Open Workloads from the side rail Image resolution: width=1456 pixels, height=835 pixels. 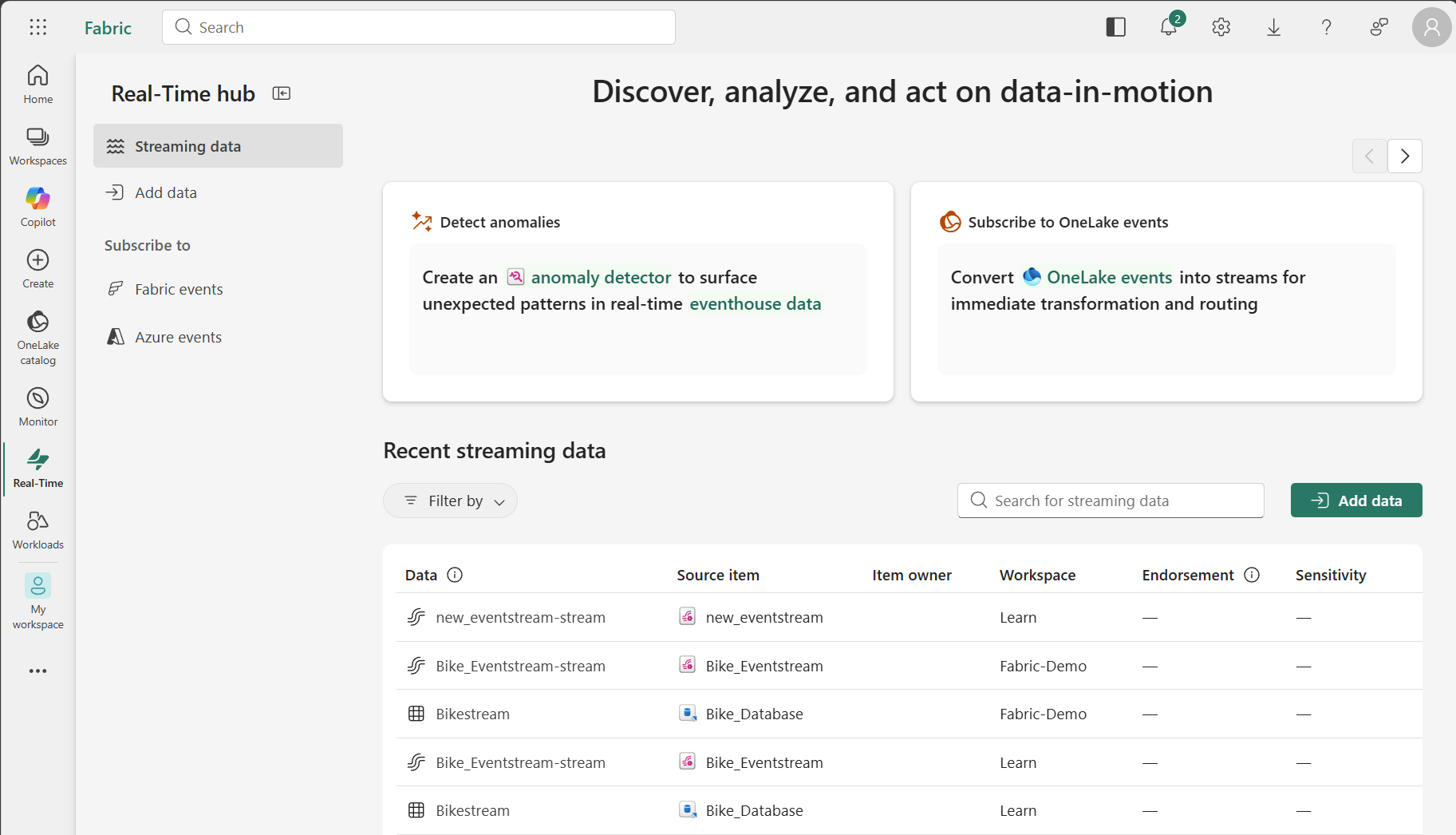pyautogui.click(x=38, y=528)
